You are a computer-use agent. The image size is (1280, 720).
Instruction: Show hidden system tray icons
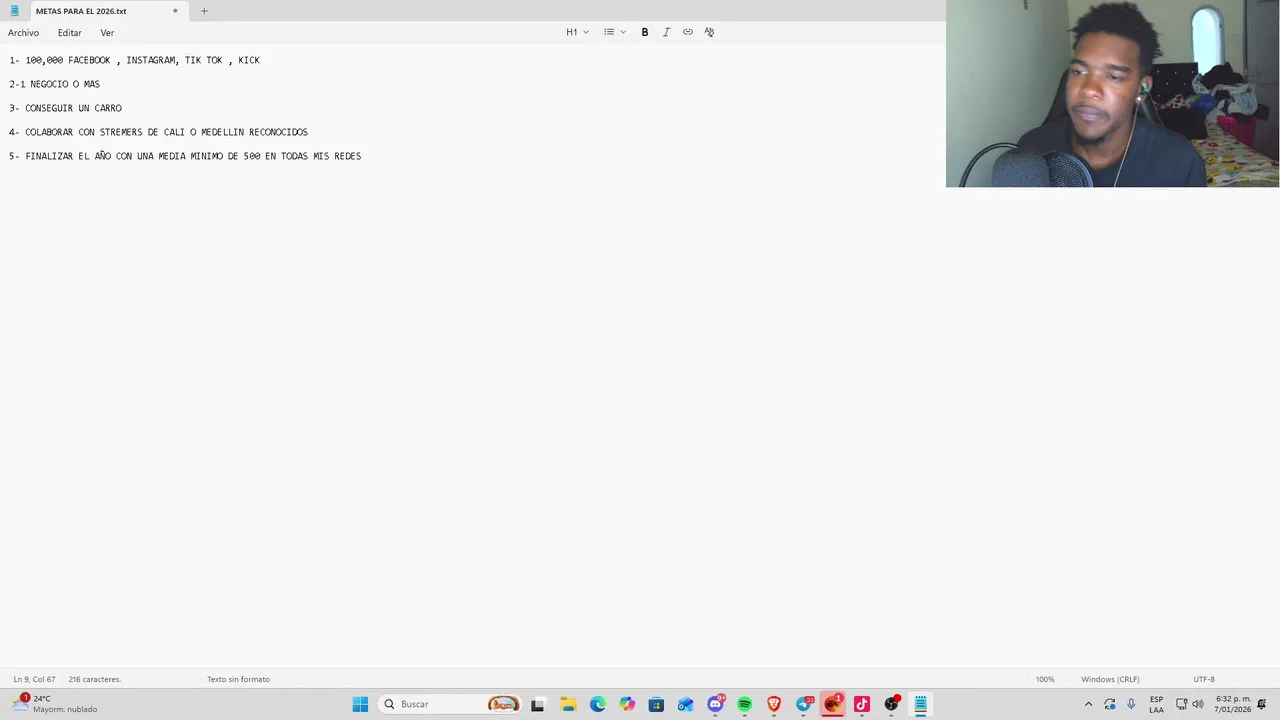click(x=1088, y=704)
